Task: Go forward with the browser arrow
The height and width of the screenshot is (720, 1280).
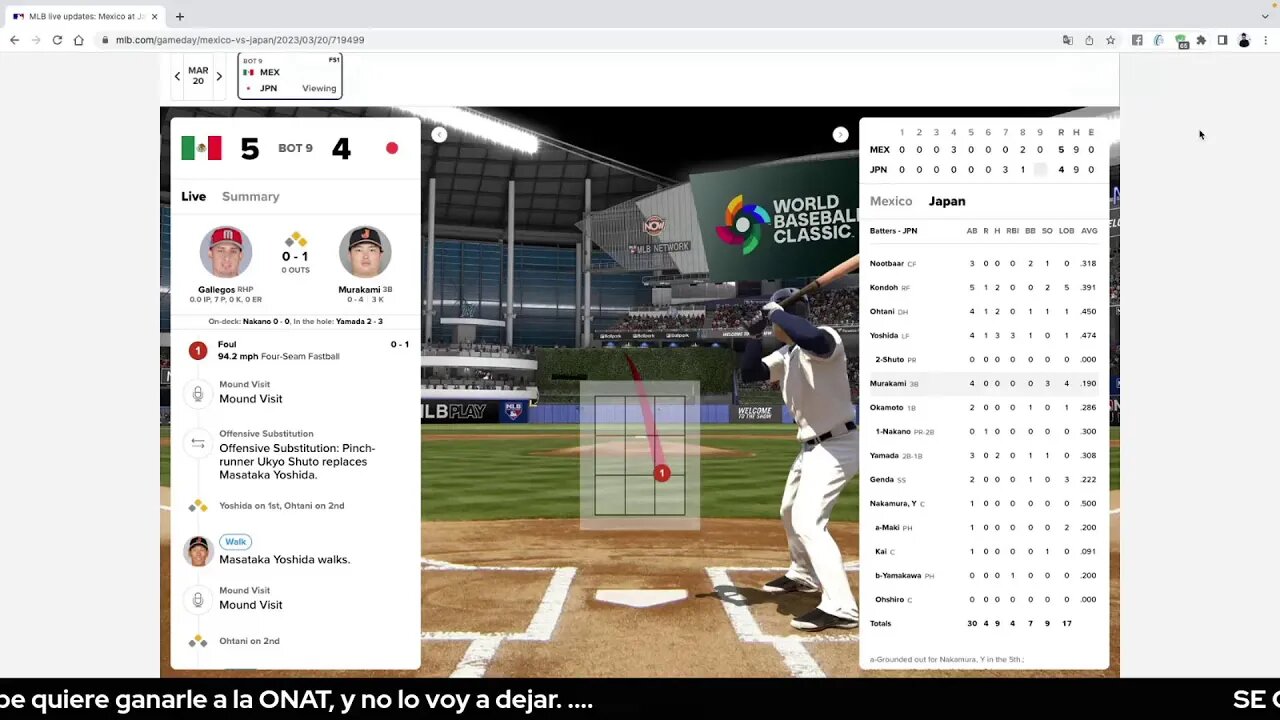Action: [x=36, y=40]
